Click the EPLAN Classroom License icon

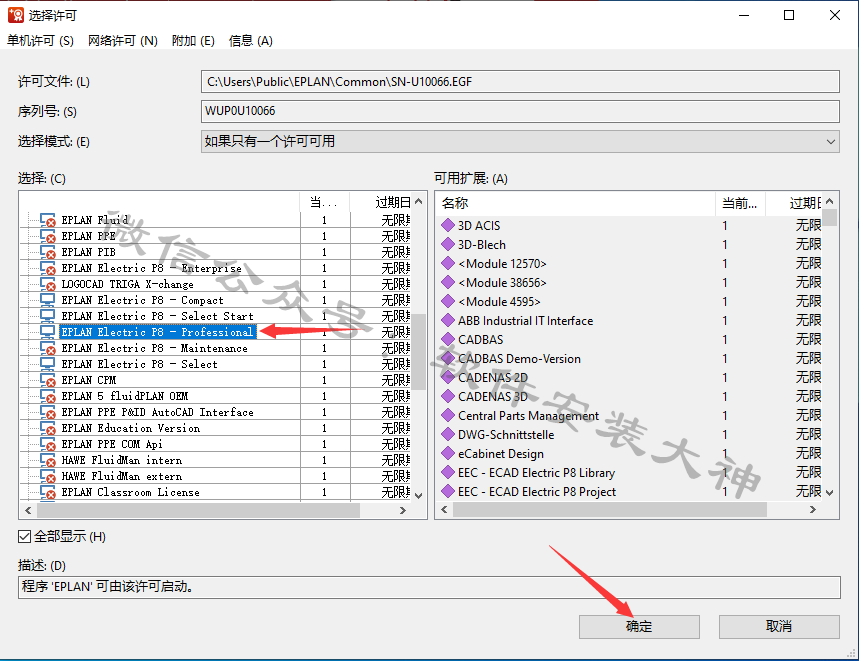pos(48,492)
